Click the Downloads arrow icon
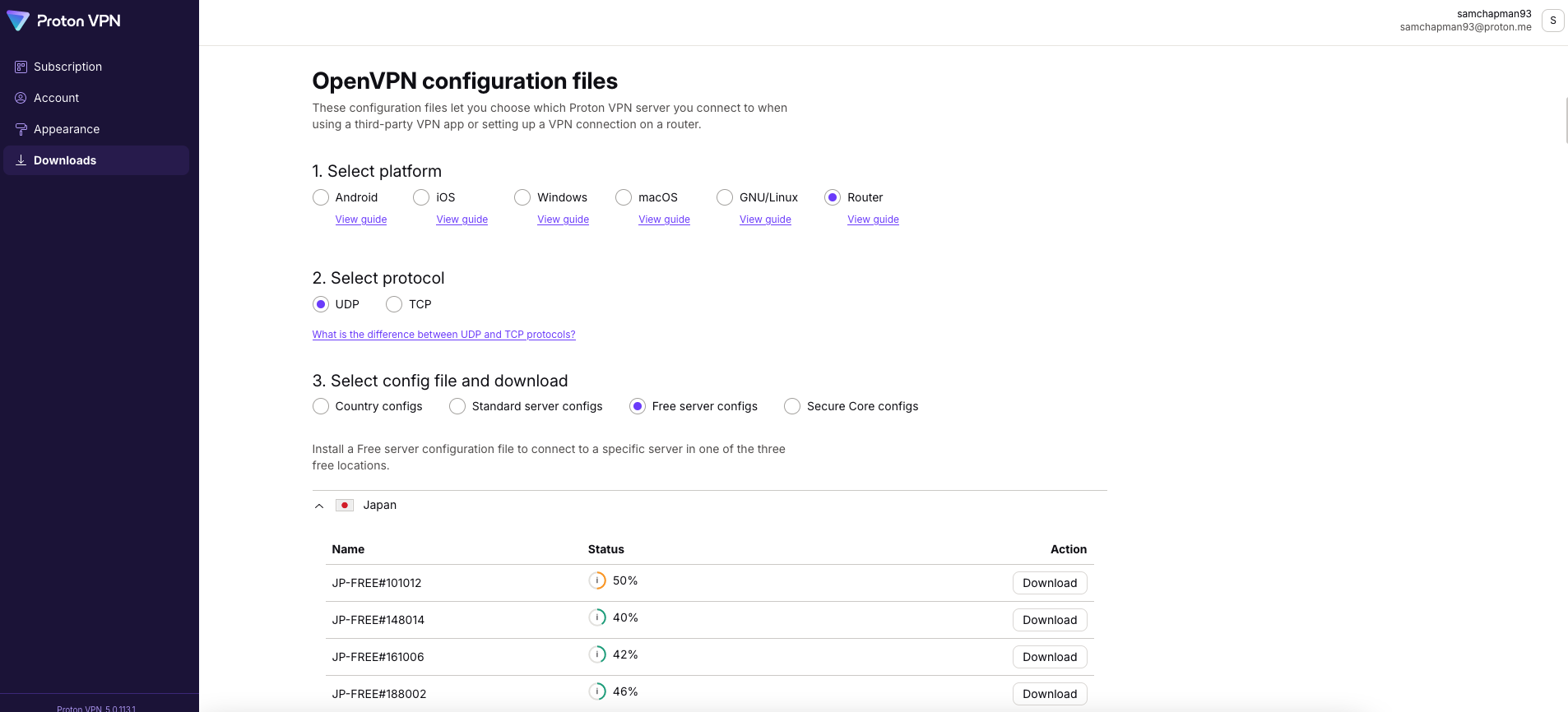Viewport: 1568px width, 712px height. pyautogui.click(x=21, y=160)
